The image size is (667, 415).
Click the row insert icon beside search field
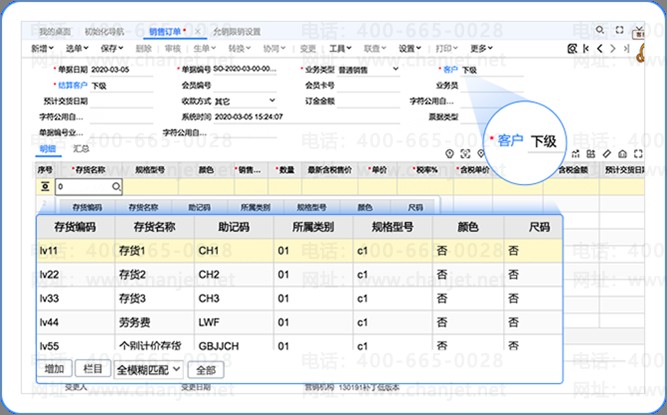(x=45, y=187)
